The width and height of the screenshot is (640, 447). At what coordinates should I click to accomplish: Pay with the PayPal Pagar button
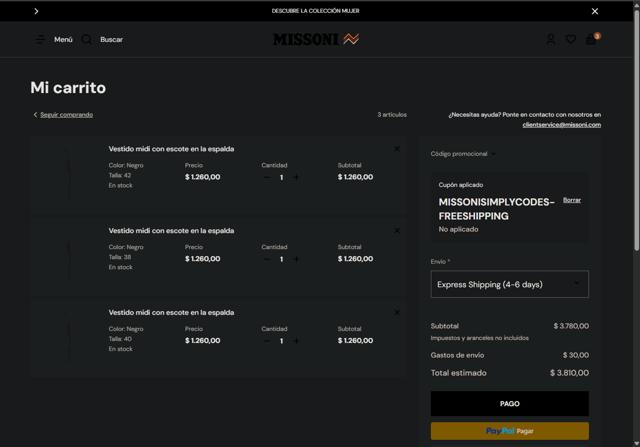click(509, 431)
